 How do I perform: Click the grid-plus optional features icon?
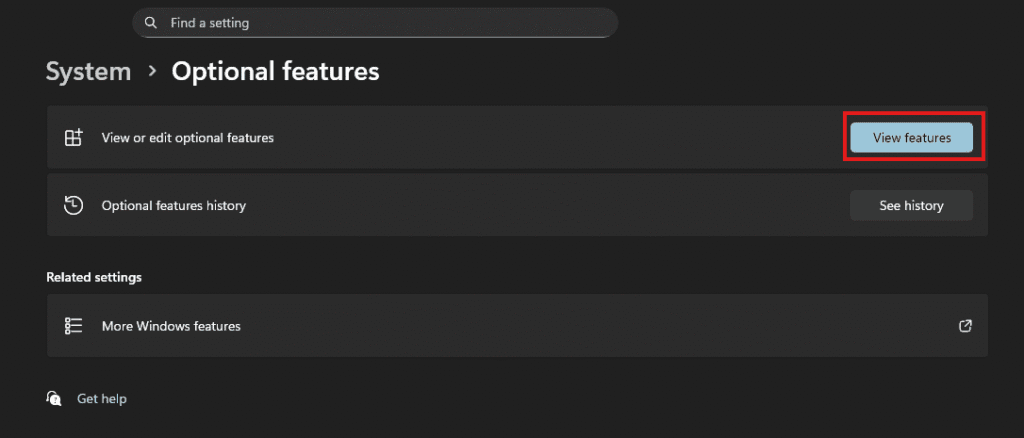pos(73,138)
